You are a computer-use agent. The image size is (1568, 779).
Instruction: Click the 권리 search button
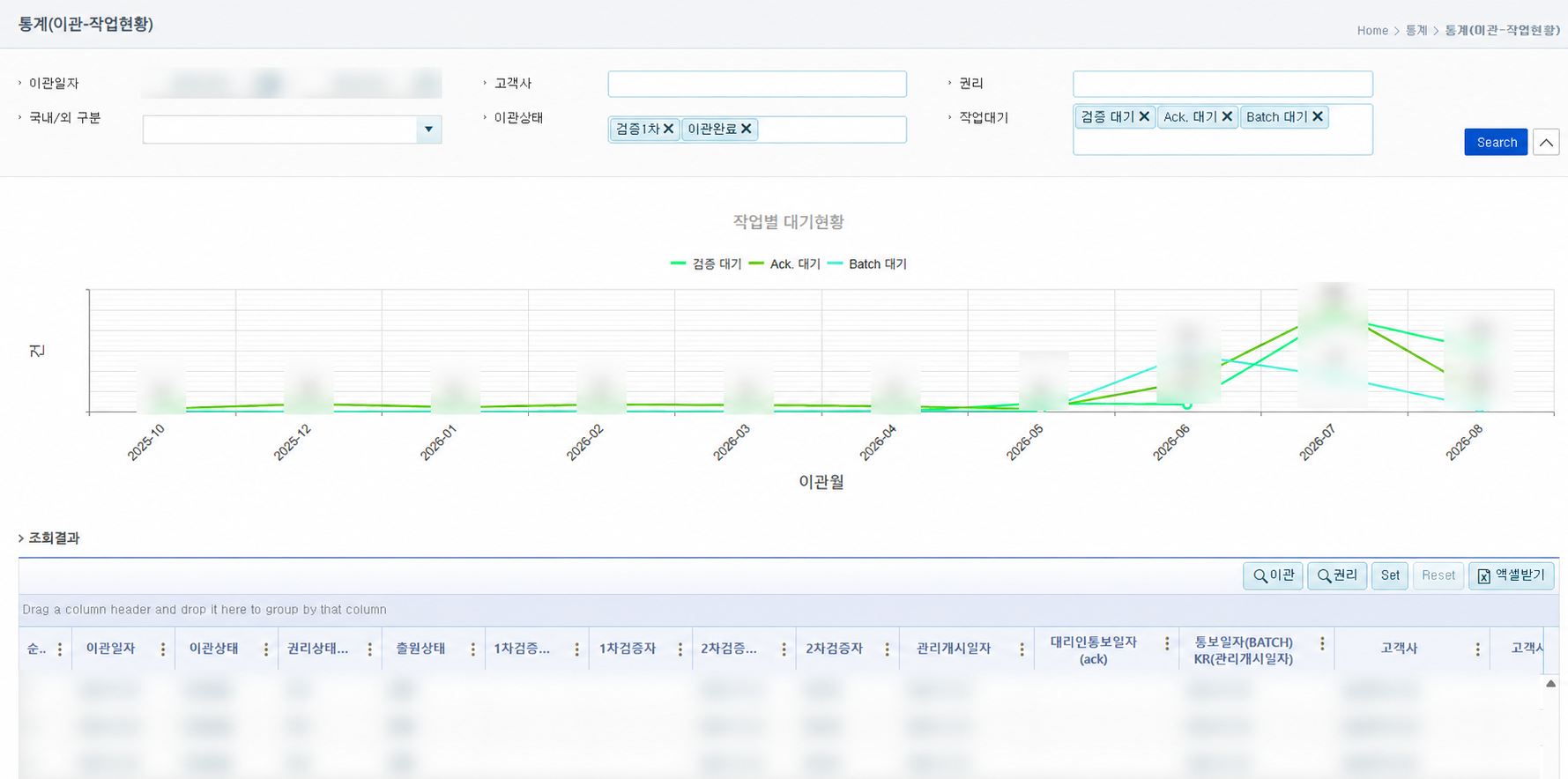click(1337, 575)
